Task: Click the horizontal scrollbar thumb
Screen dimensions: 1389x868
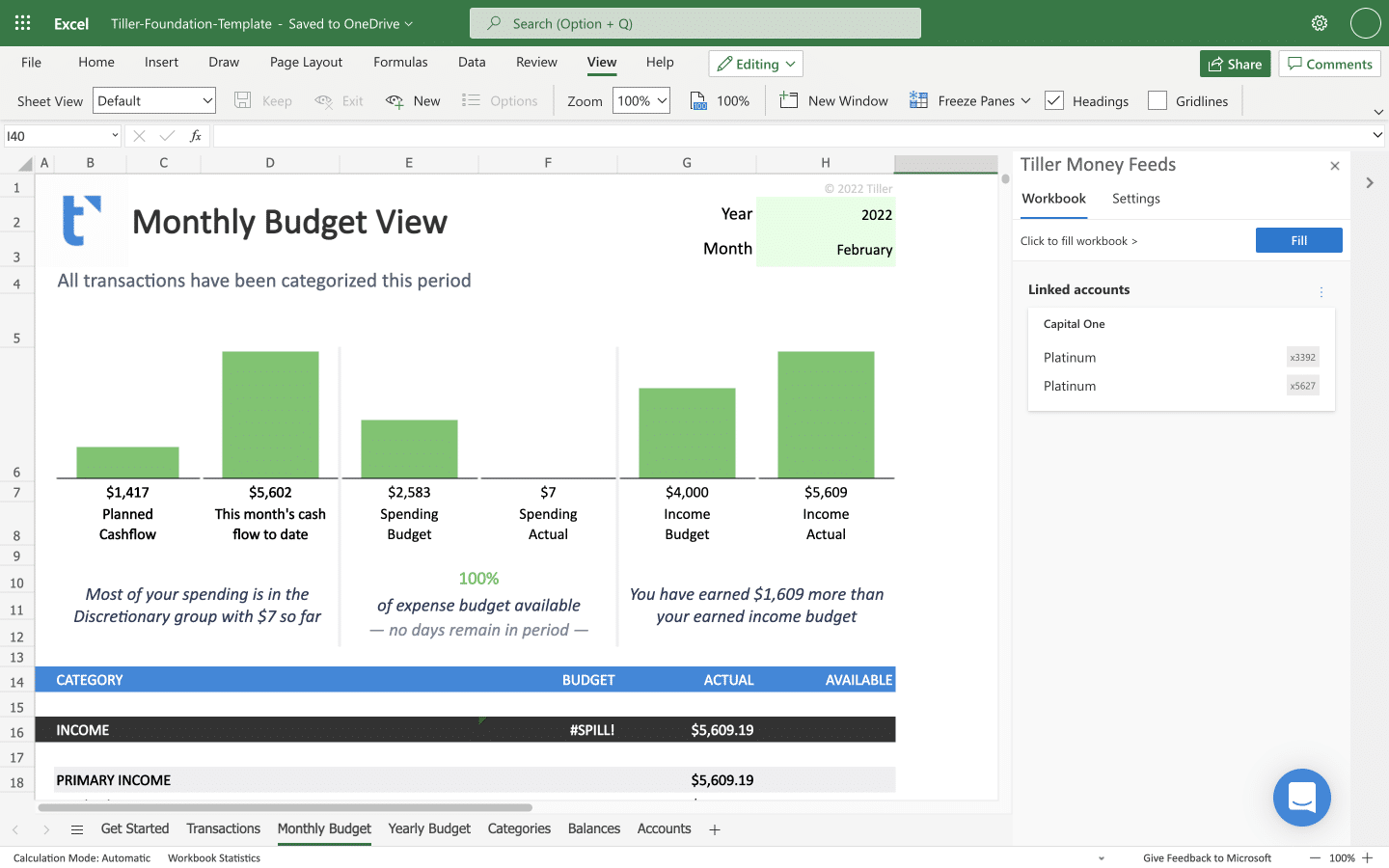Action: (286, 807)
